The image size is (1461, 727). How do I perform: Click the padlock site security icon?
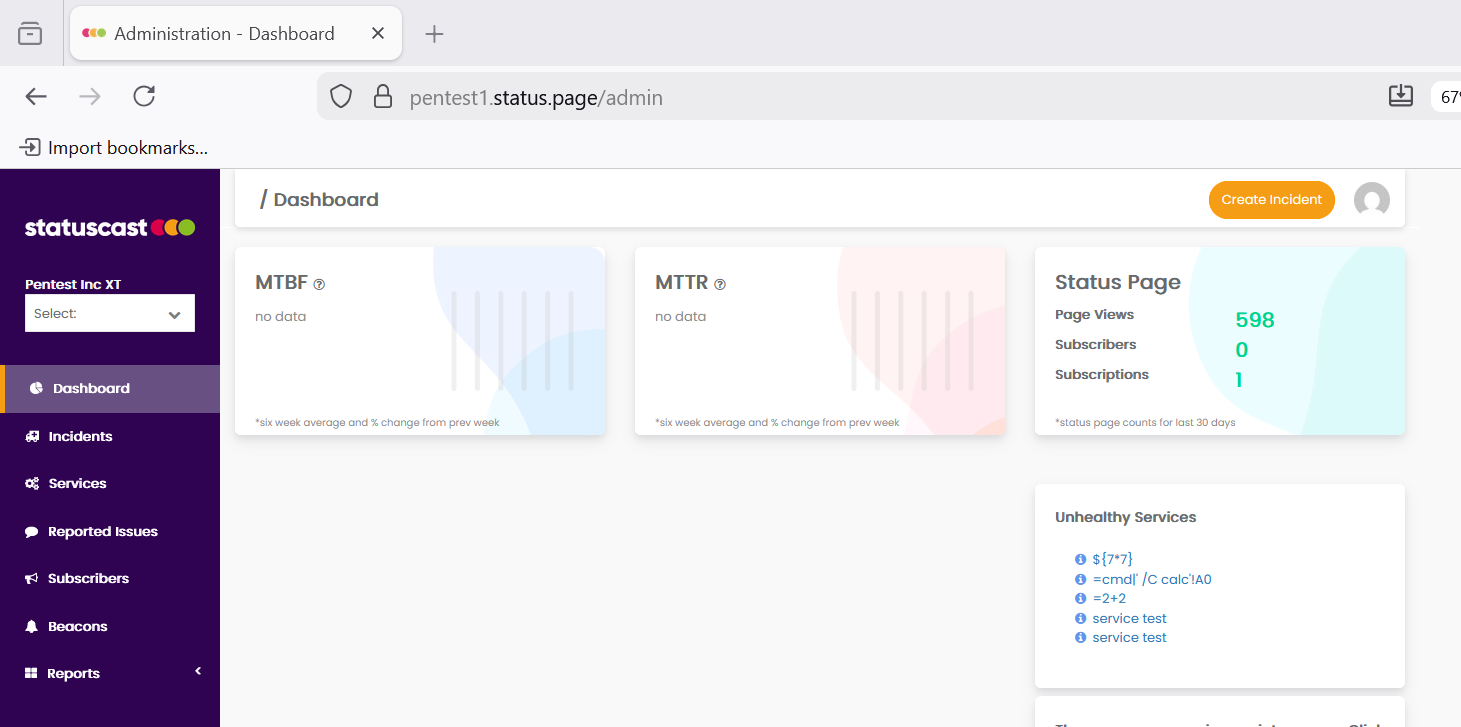pos(382,97)
